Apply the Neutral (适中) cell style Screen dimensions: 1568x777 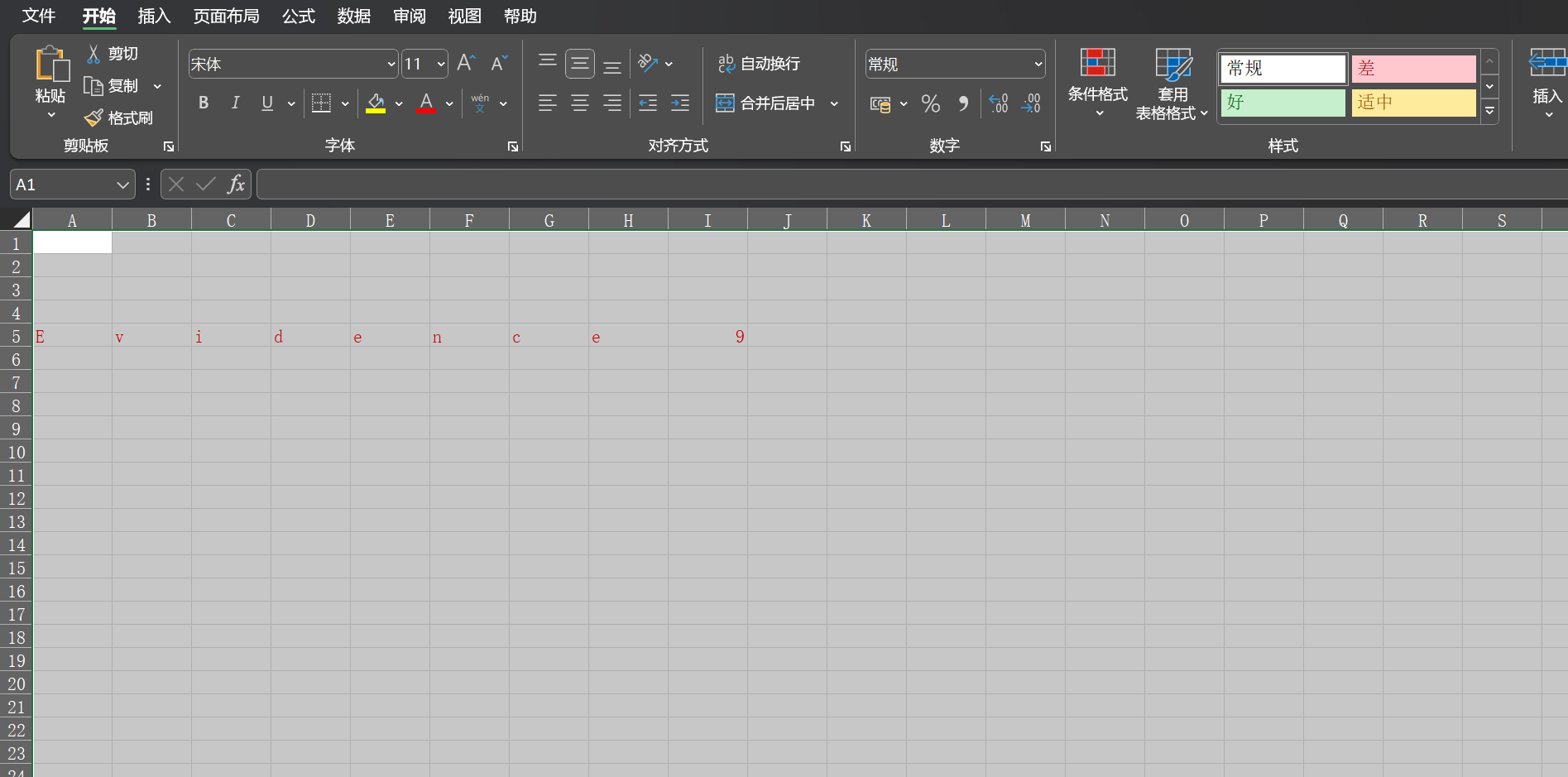1414,103
